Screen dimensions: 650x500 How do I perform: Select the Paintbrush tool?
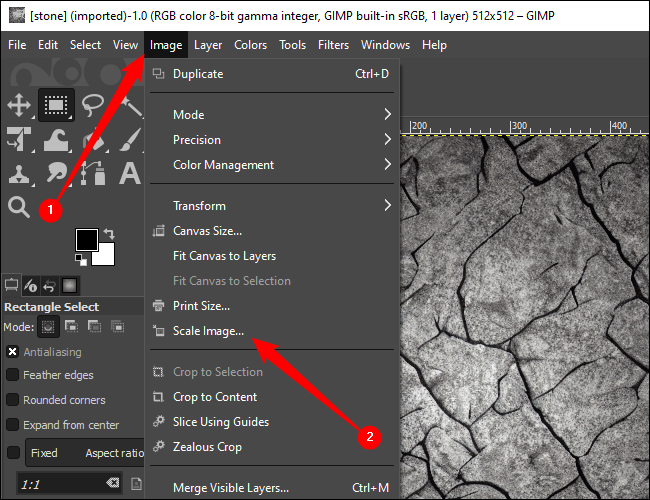[132, 139]
